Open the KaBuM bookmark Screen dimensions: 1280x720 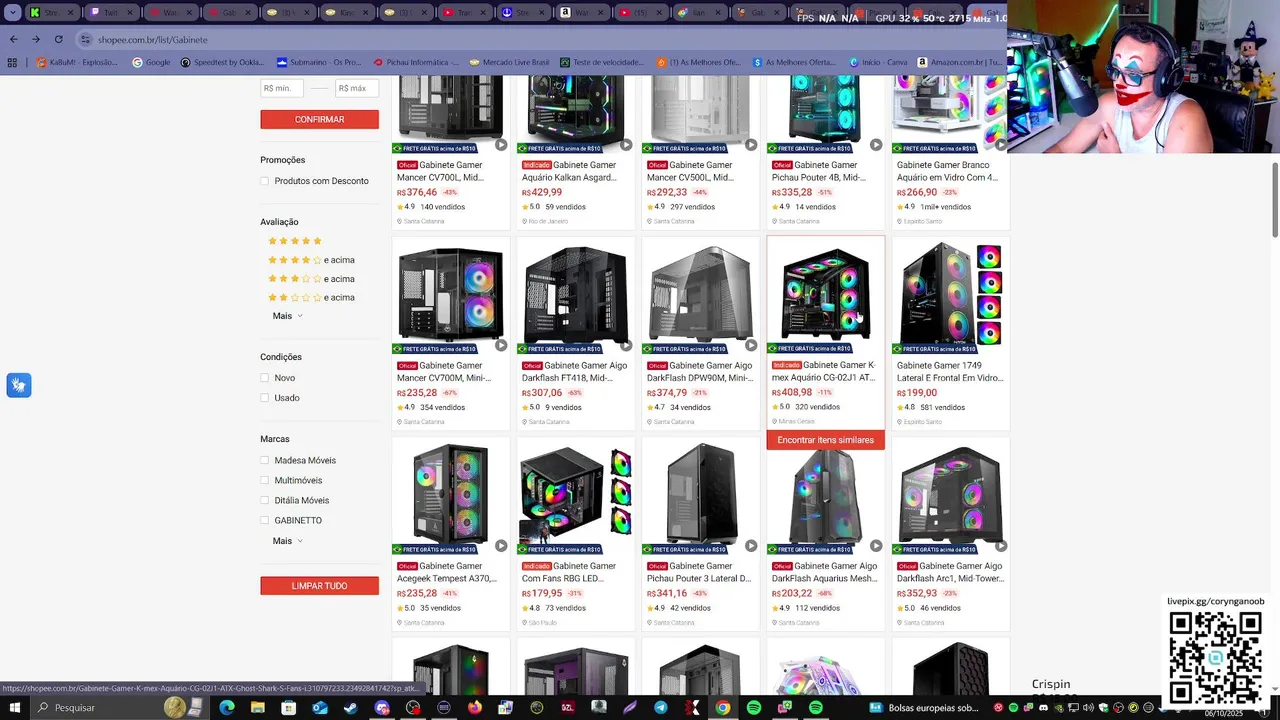click(x=77, y=62)
